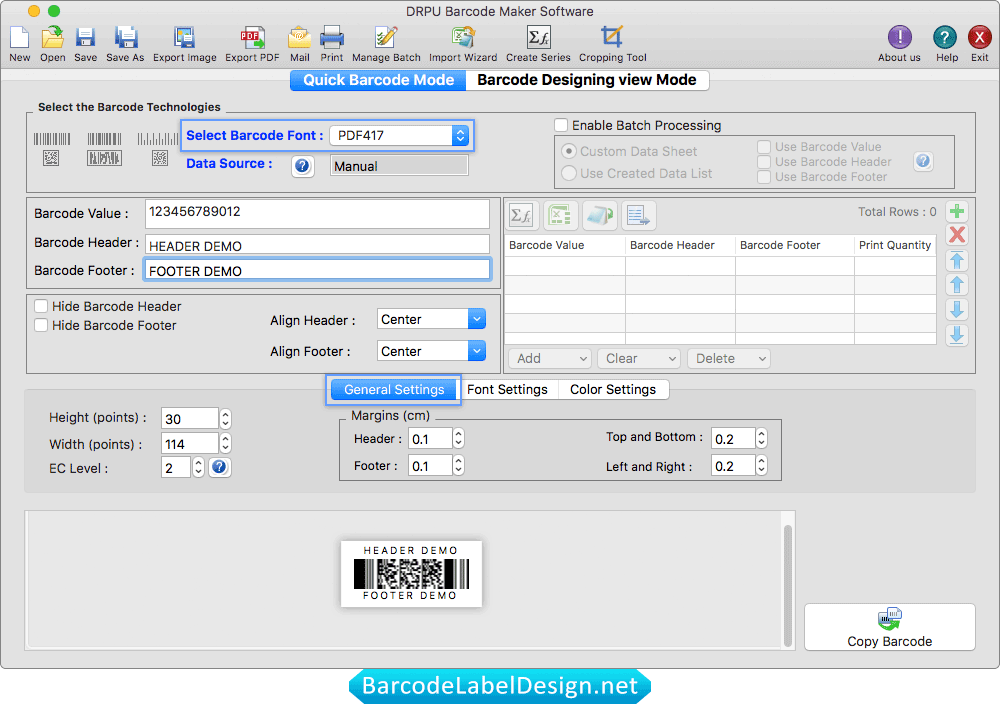Switch to Quick Barcode Mode tab
Screen dimensions: 1000x704
click(378, 80)
